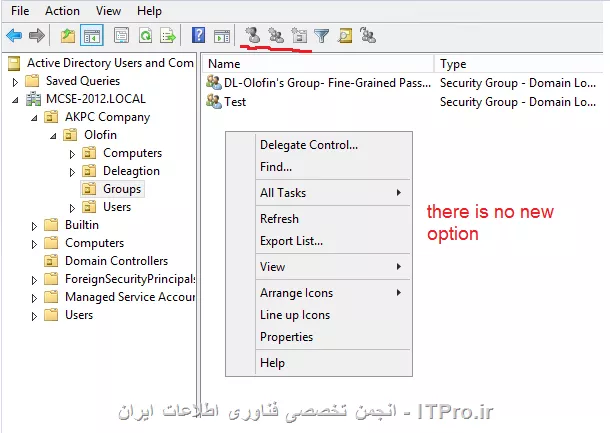This screenshot has width=610, height=433.
Task: Open All Tasks submenu
Action: [x=334, y=193]
